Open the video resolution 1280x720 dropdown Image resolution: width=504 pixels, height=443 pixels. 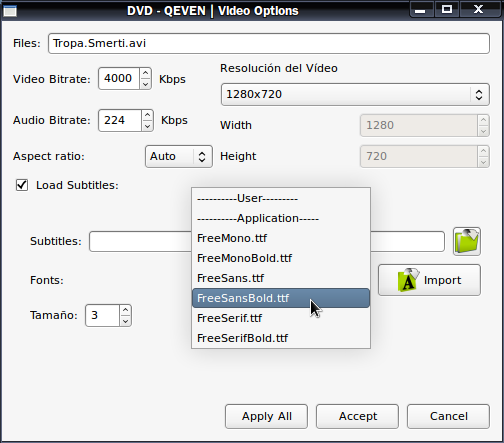pos(355,94)
